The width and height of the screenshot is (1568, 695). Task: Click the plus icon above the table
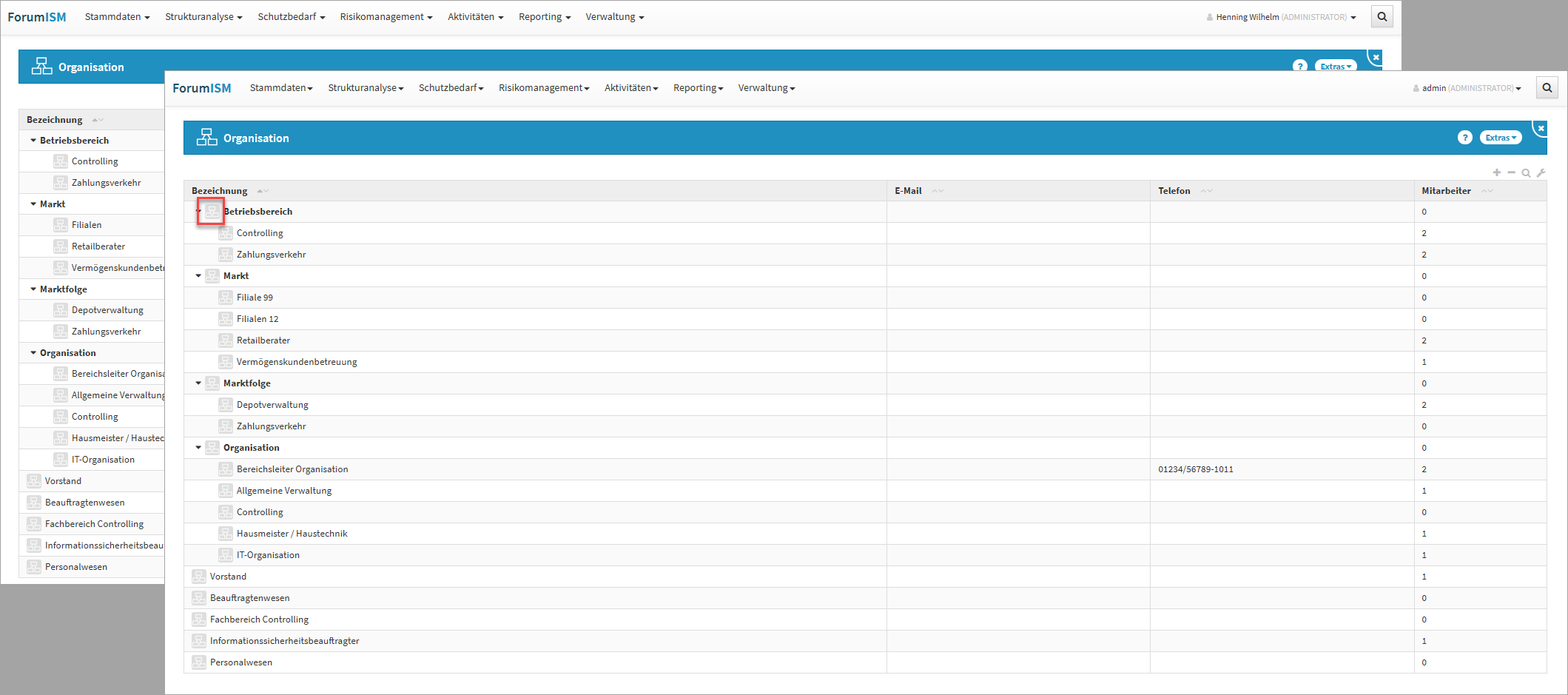[1497, 172]
